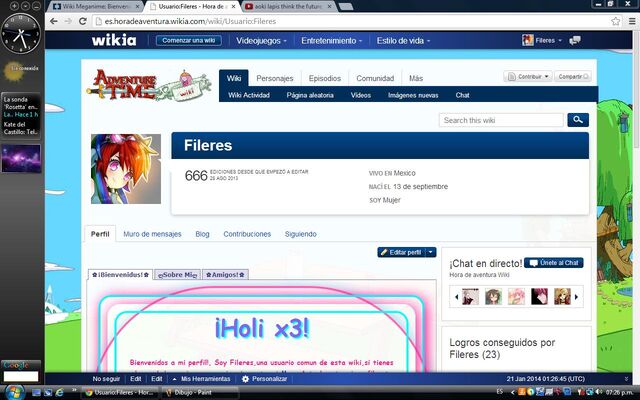Click the sidebar weather sun gadget
The width and height of the screenshot is (640, 400).
14,72
